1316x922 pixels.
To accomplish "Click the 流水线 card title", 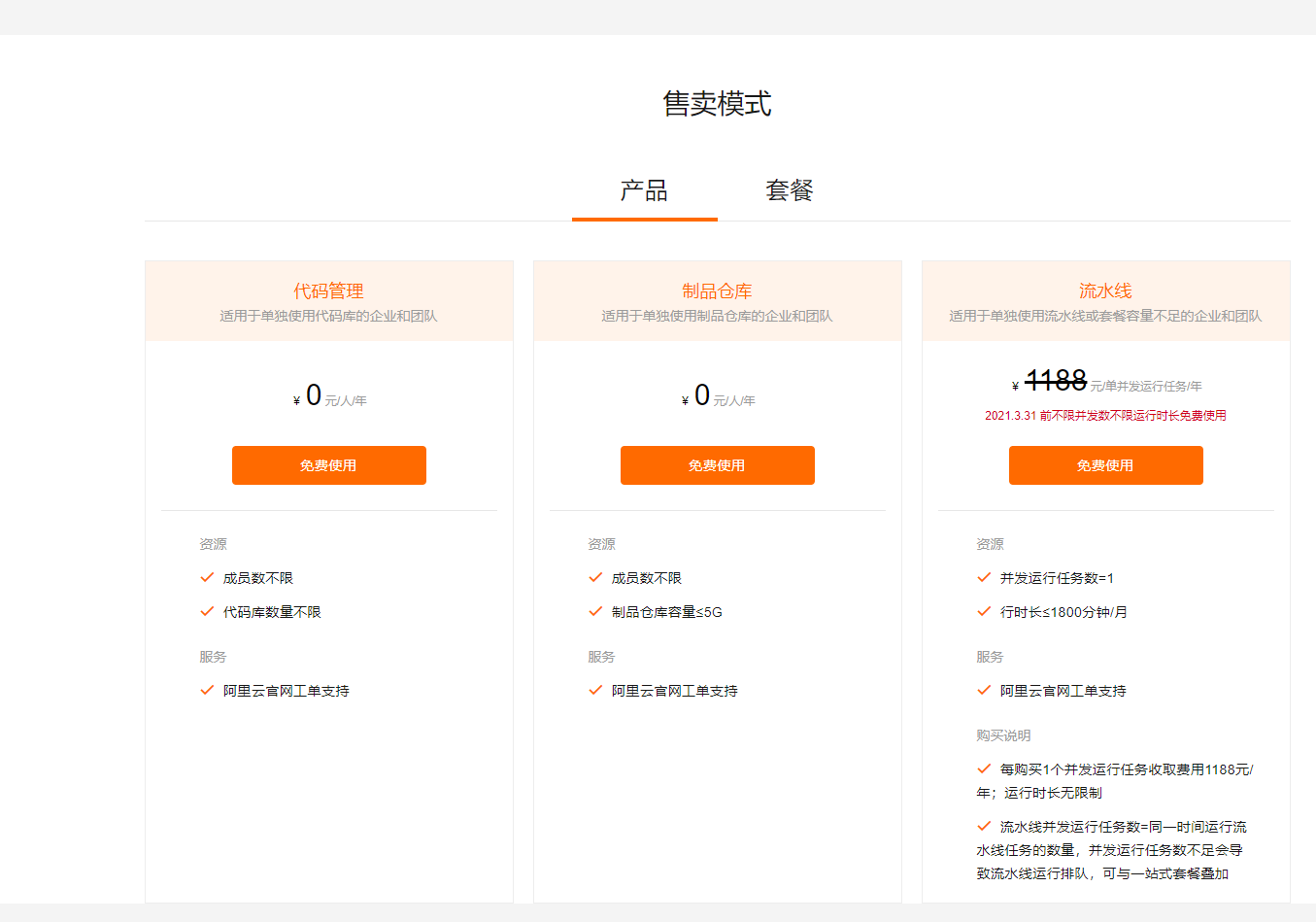I will 1105,290.
